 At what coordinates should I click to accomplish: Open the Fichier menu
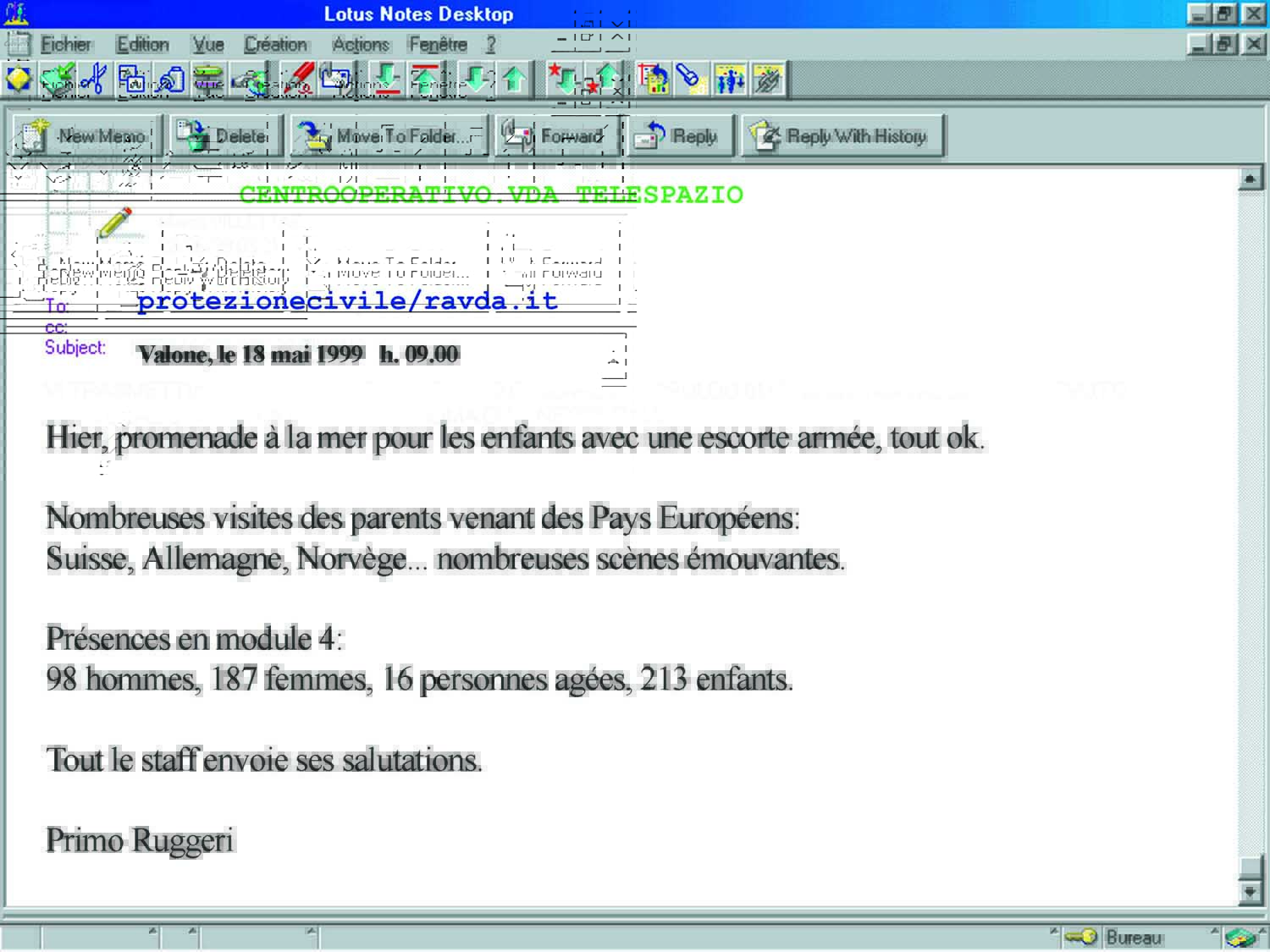tap(66, 44)
